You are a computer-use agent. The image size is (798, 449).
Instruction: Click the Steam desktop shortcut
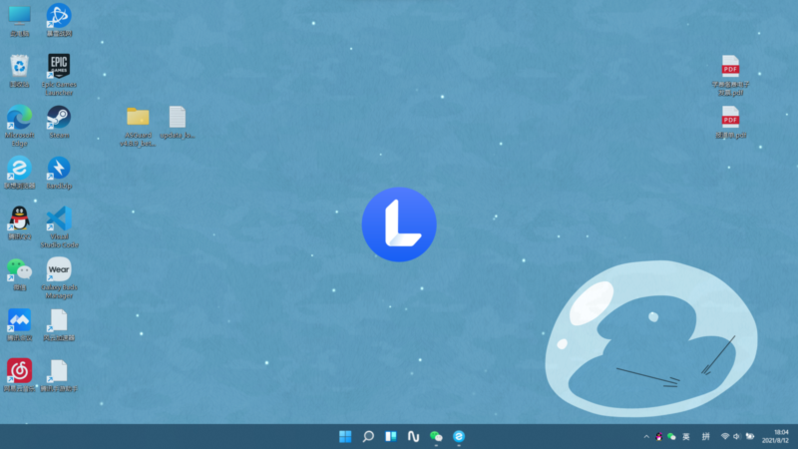pyautogui.click(x=59, y=118)
